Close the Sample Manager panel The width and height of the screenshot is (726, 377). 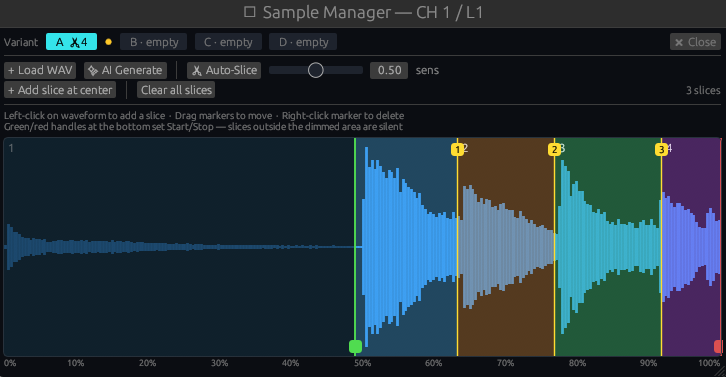(695, 42)
